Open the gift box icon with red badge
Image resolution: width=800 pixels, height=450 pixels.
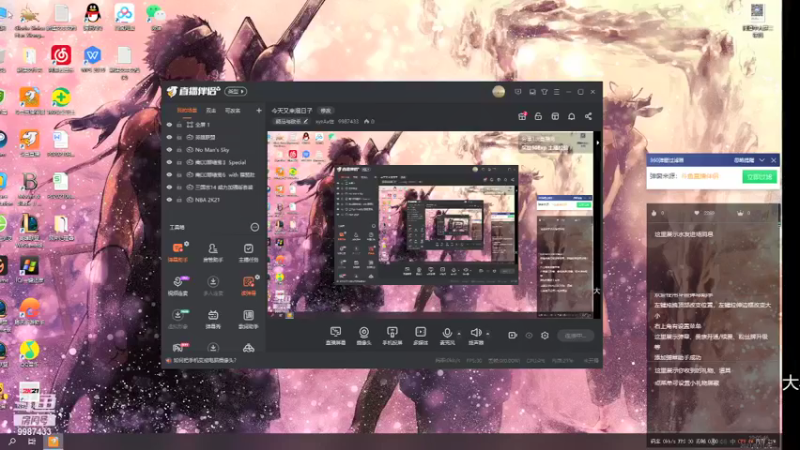click(522, 116)
